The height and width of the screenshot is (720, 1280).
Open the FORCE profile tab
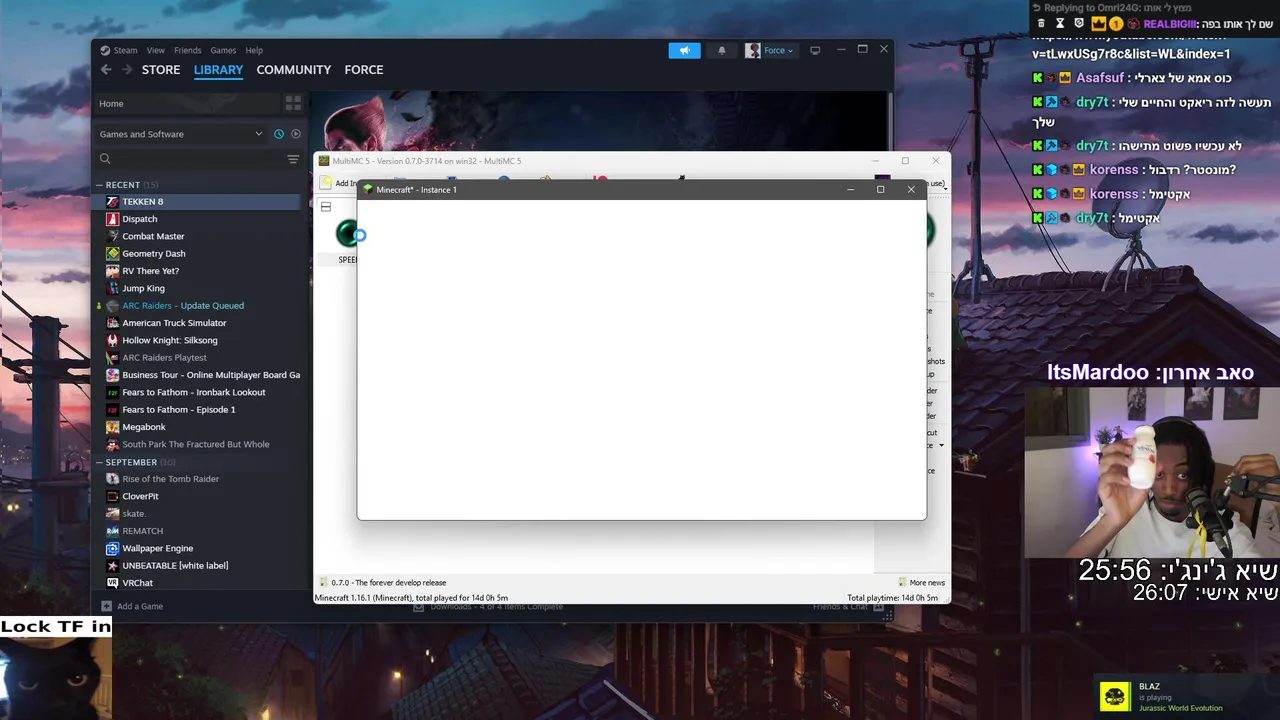point(364,70)
